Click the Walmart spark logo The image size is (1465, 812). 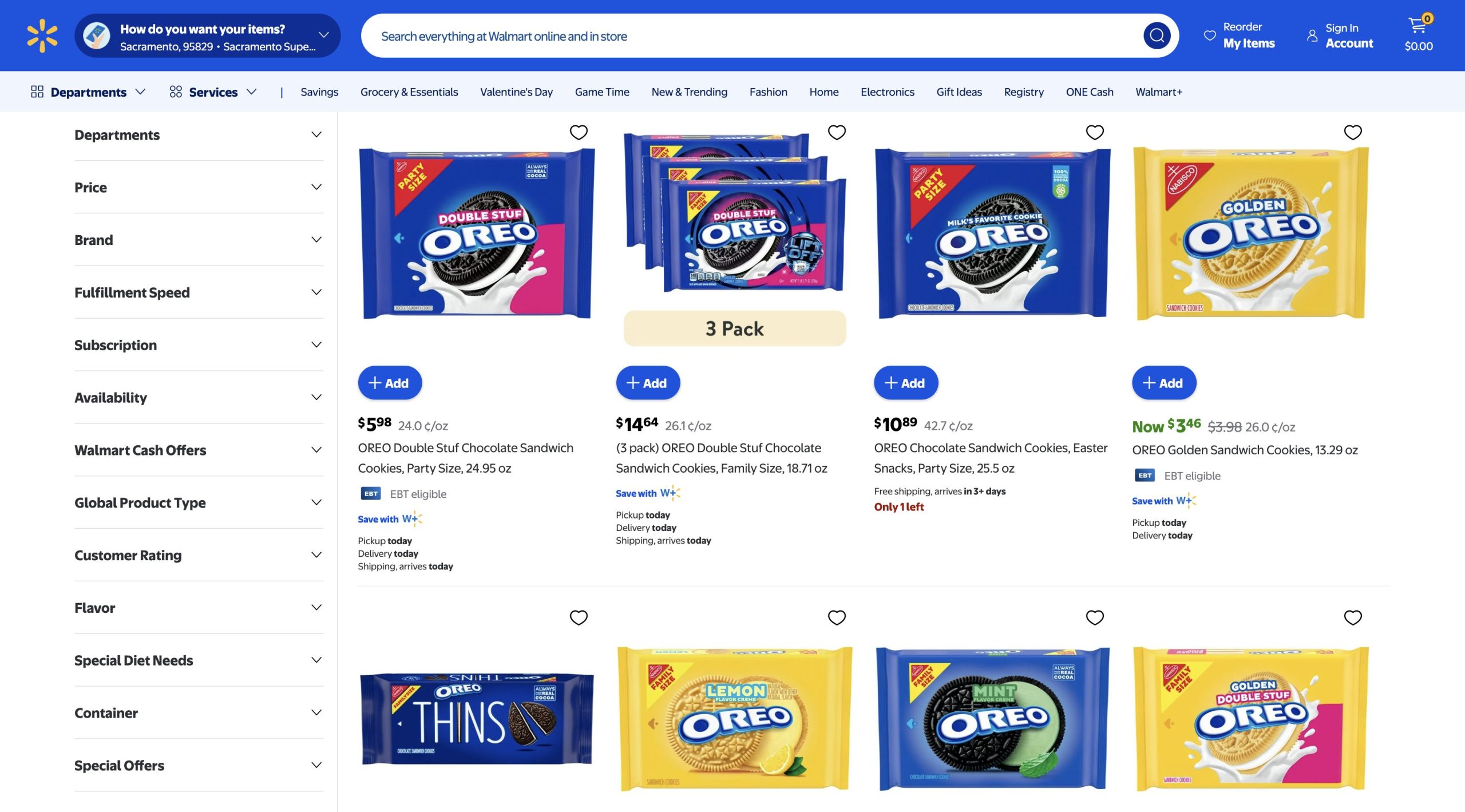pos(42,35)
